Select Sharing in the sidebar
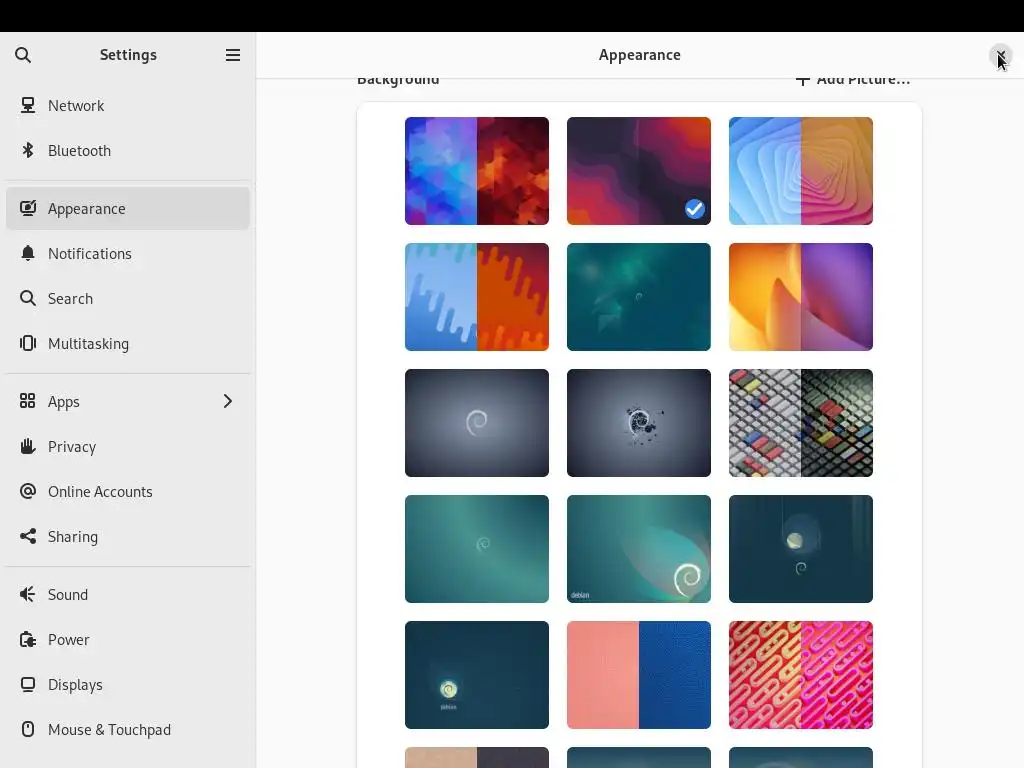 (128, 536)
